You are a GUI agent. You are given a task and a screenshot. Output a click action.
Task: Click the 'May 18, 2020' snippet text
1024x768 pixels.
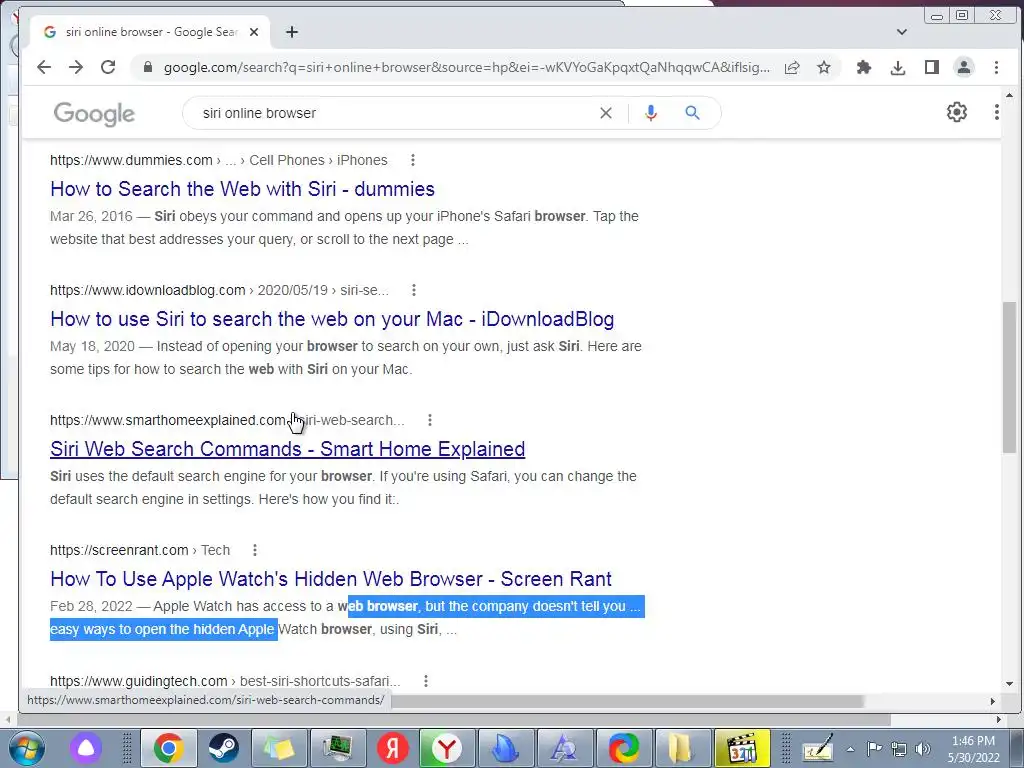click(92, 346)
